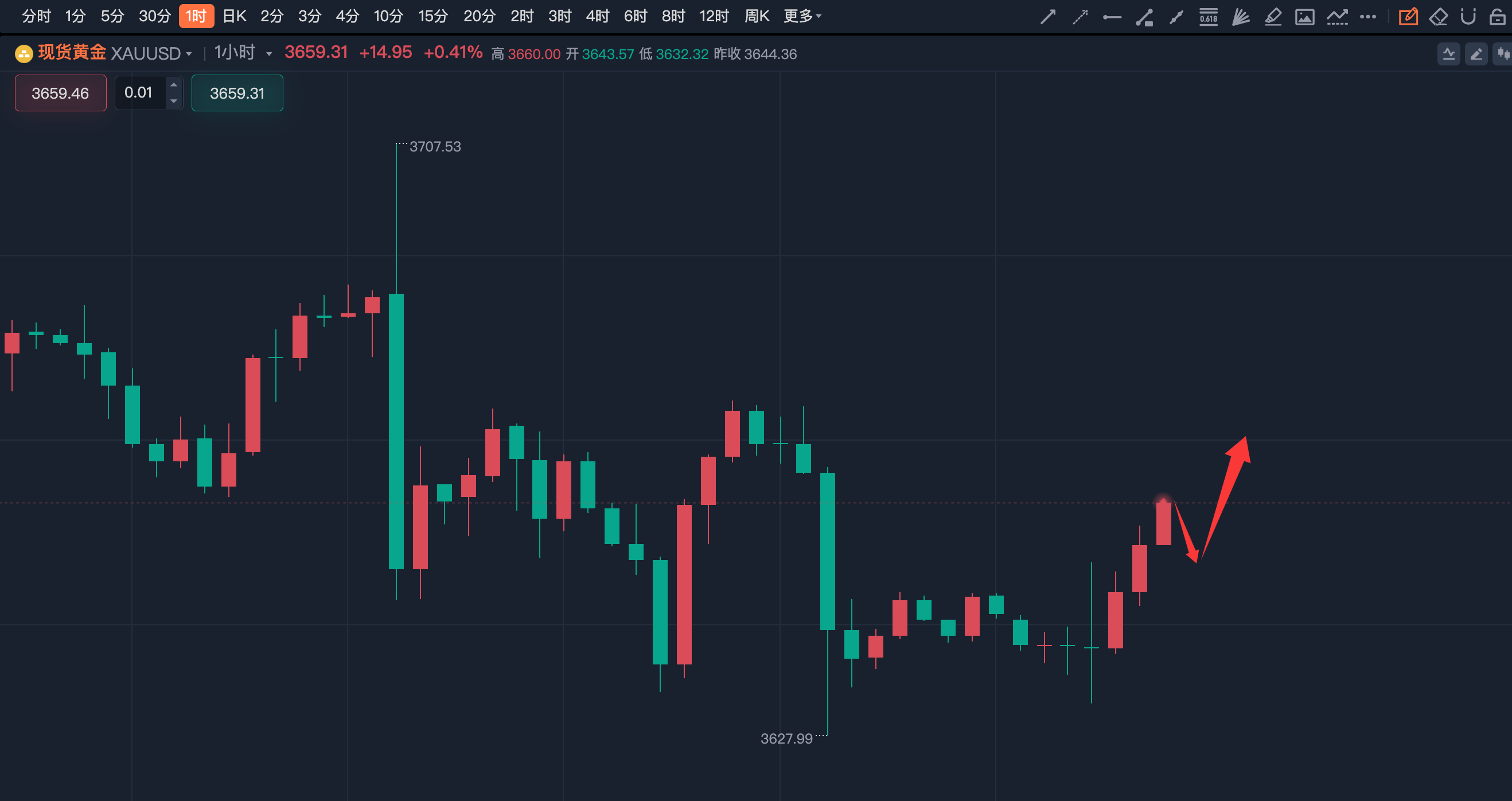This screenshot has height=801, width=1512.
Task: Switch to the 日K timeframe tab
Action: [x=234, y=17]
